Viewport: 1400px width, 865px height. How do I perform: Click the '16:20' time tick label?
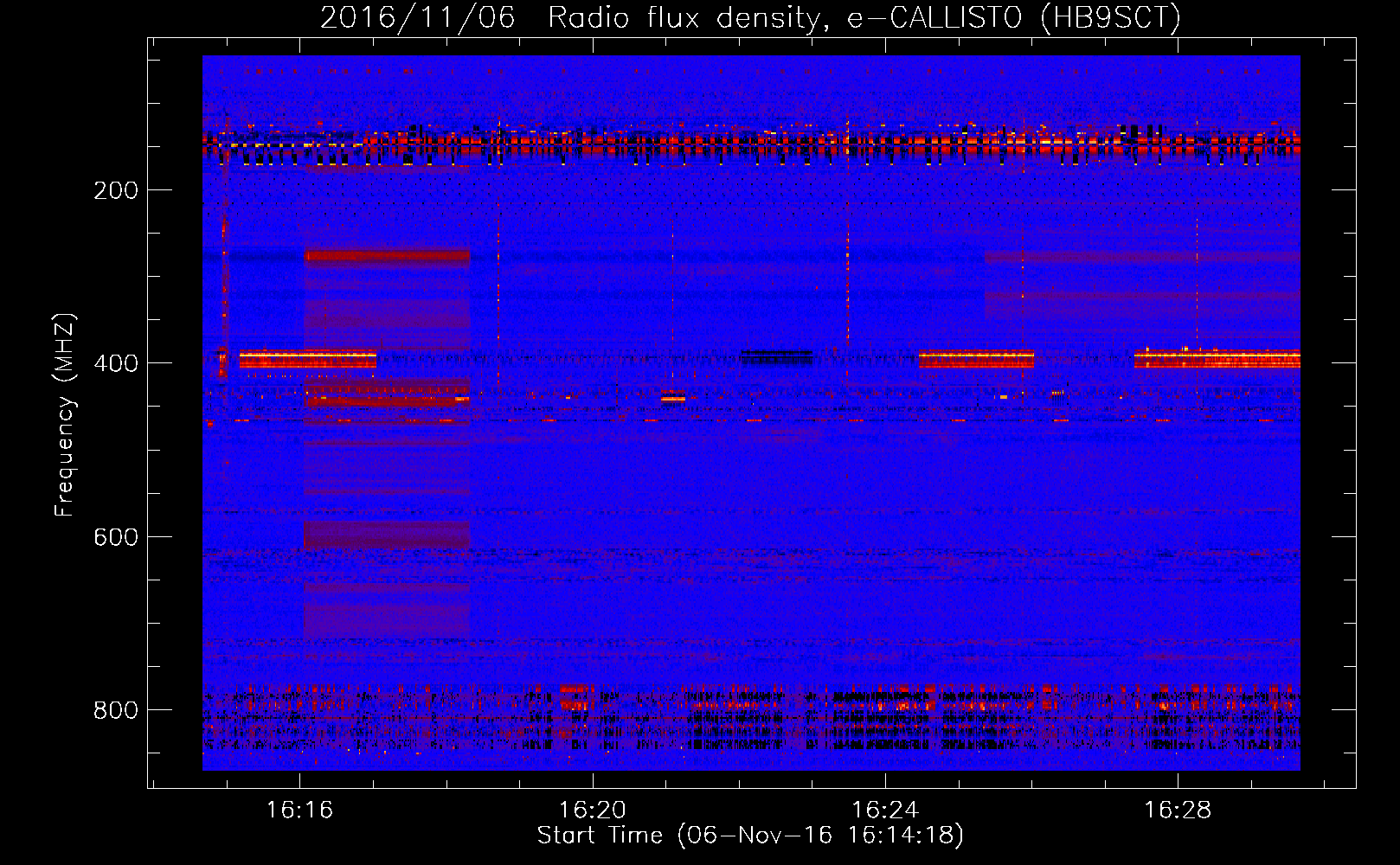click(x=593, y=811)
